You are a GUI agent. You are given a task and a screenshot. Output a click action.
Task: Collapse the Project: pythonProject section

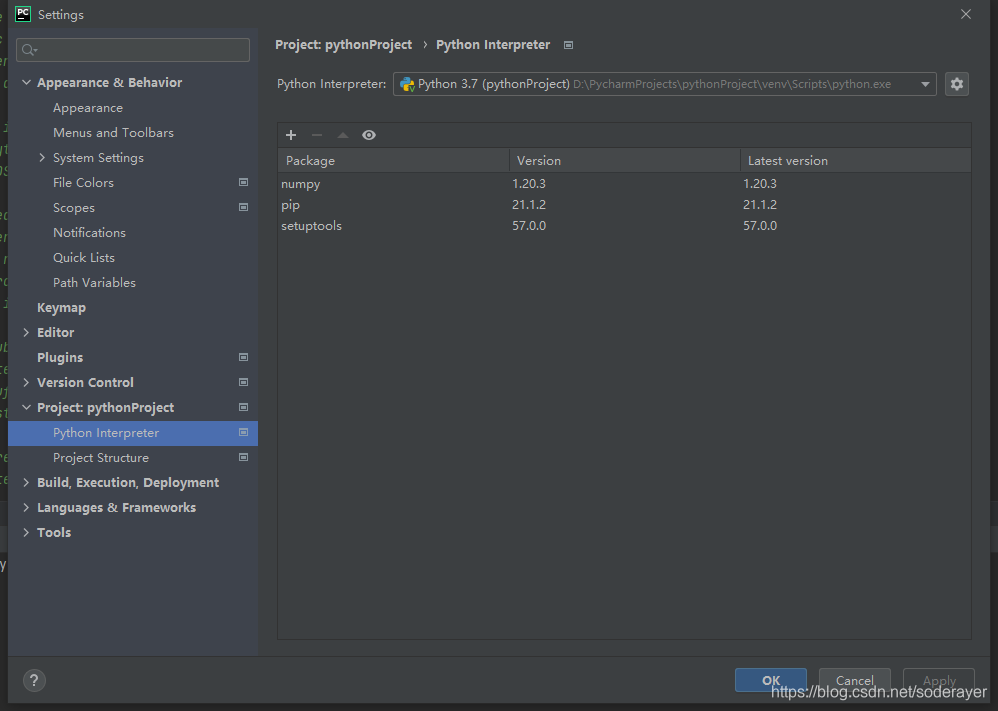coord(26,407)
